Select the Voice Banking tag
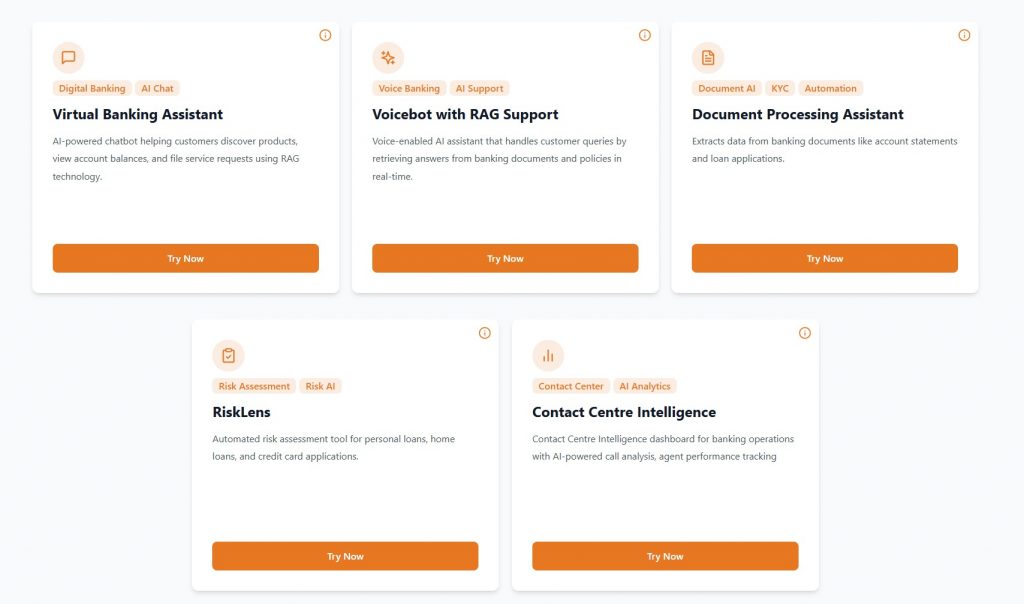 pos(409,89)
